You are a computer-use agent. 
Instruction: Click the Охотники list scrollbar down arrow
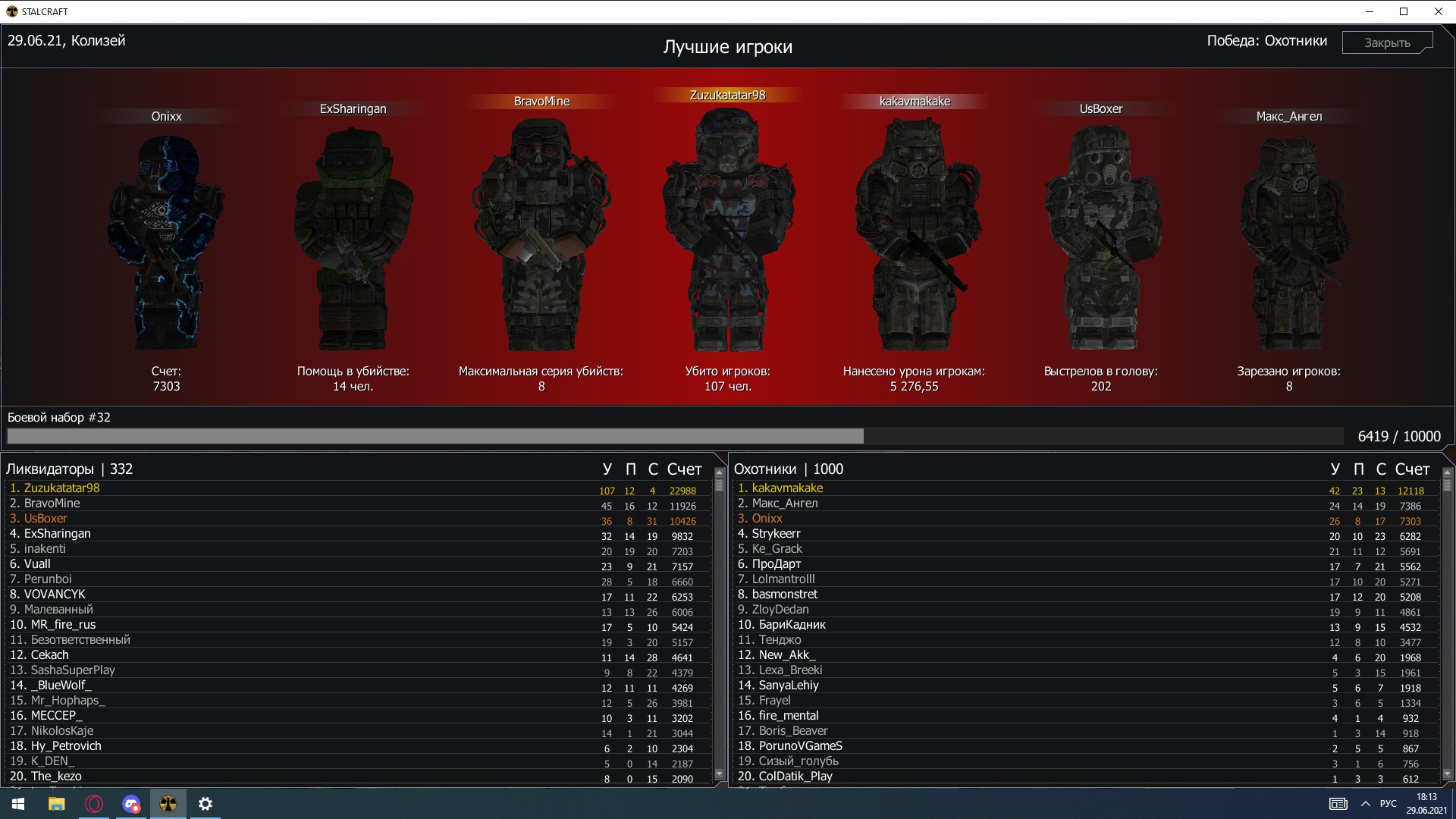click(1447, 774)
